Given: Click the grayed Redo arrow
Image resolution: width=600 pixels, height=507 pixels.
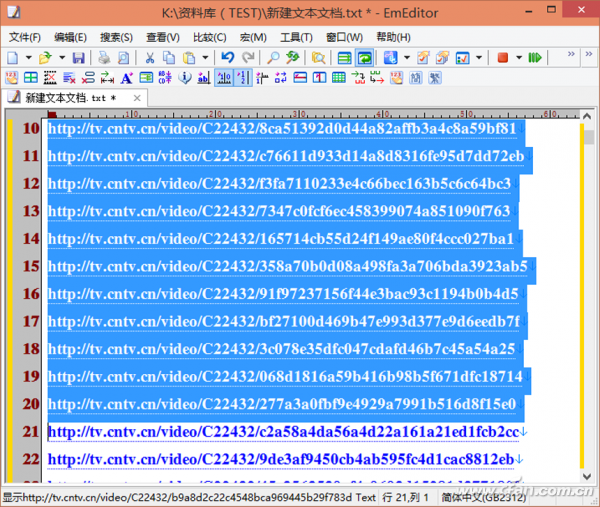Looking at the screenshot, I should point(248,58).
